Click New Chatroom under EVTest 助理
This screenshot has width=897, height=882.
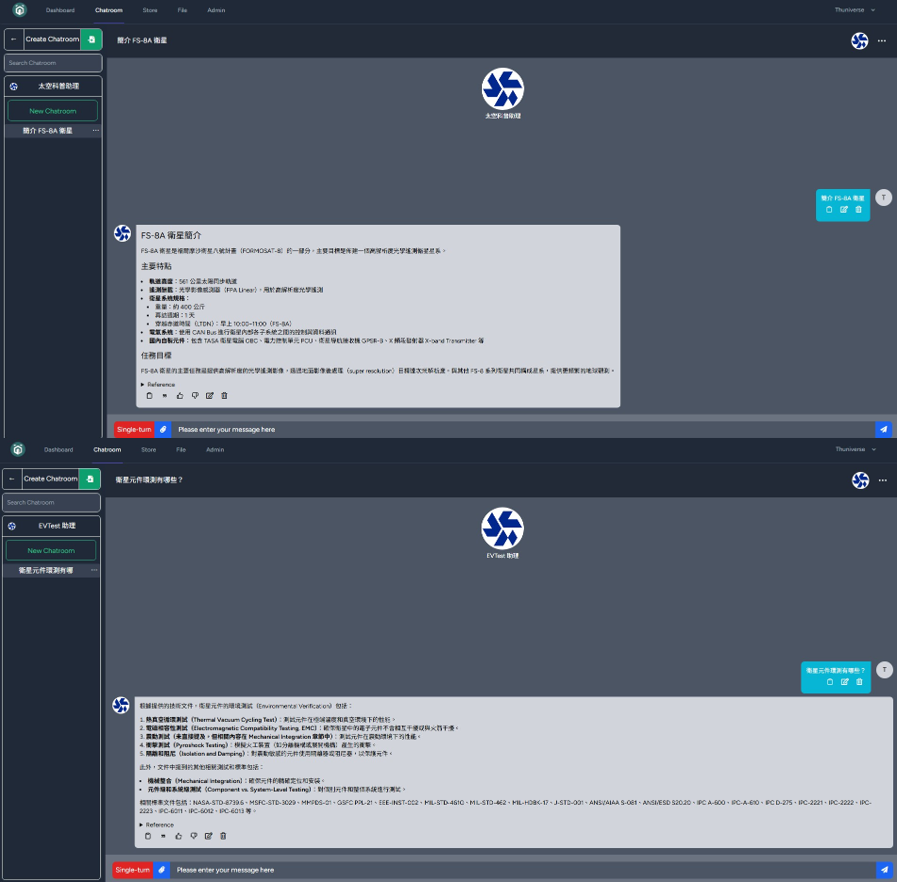[51, 550]
